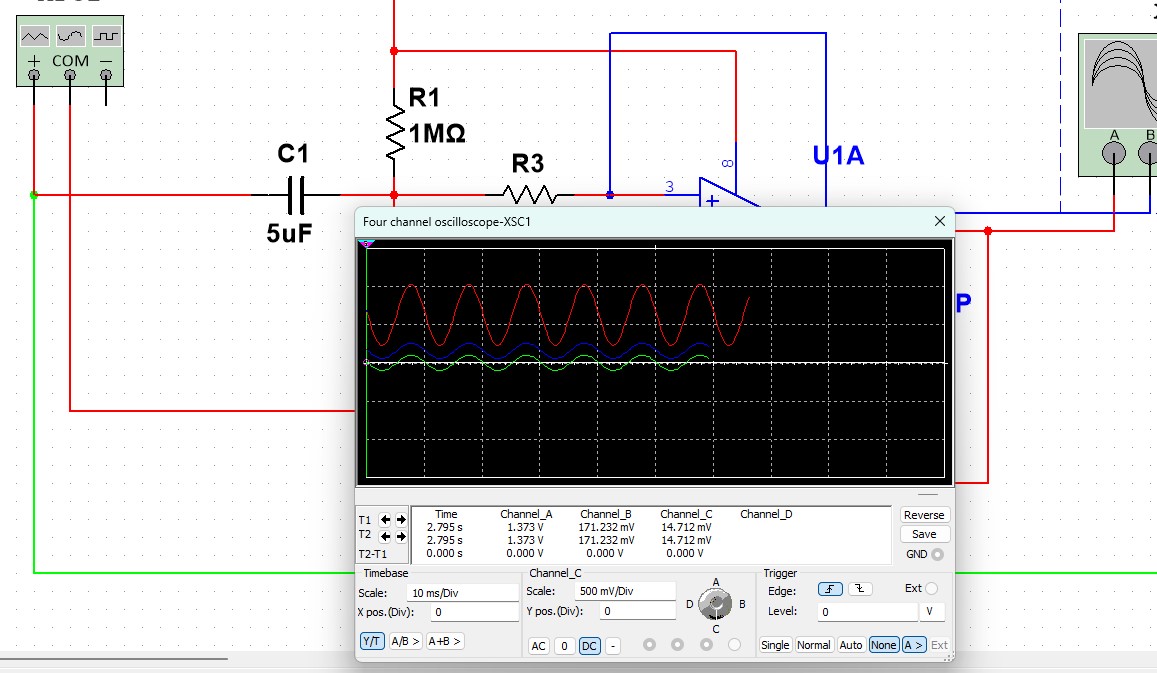Select the R3 resistor symbol
This screenshot has height=673, width=1157.
(530, 195)
